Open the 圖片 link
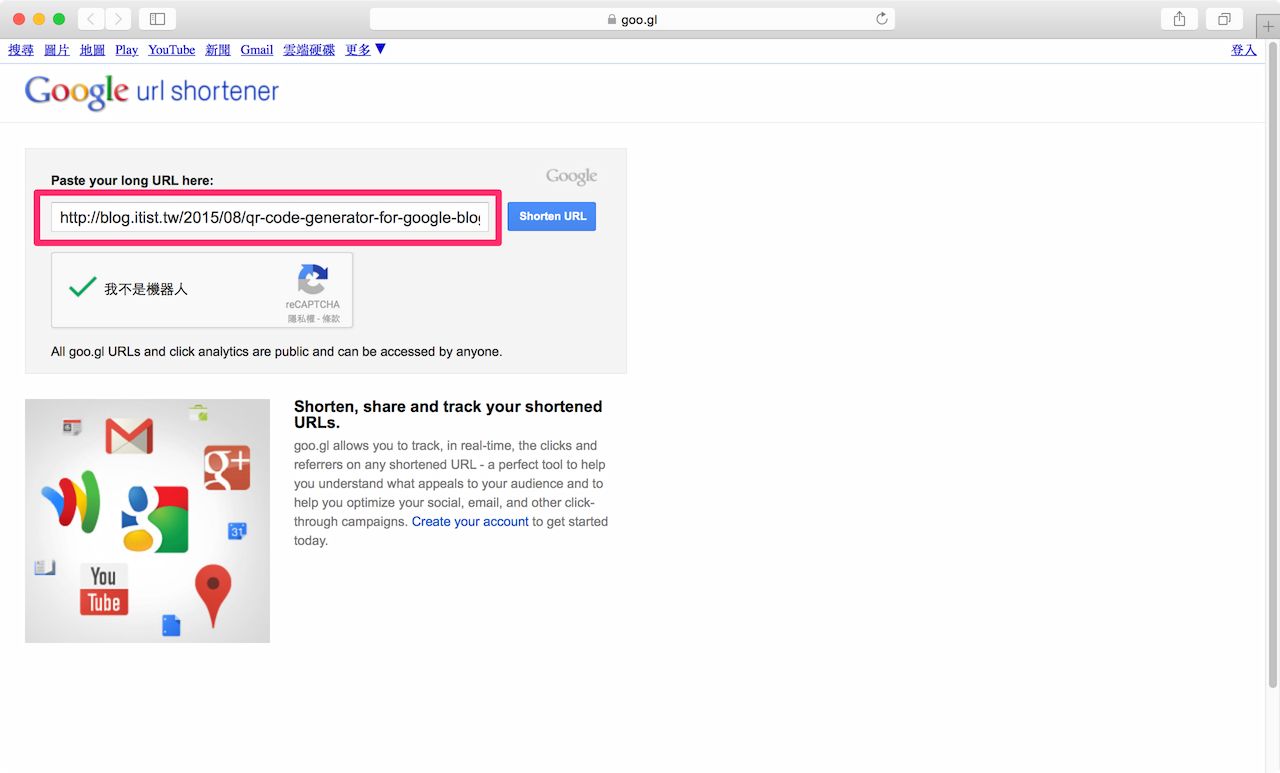1280x773 pixels. click(57, 50)
